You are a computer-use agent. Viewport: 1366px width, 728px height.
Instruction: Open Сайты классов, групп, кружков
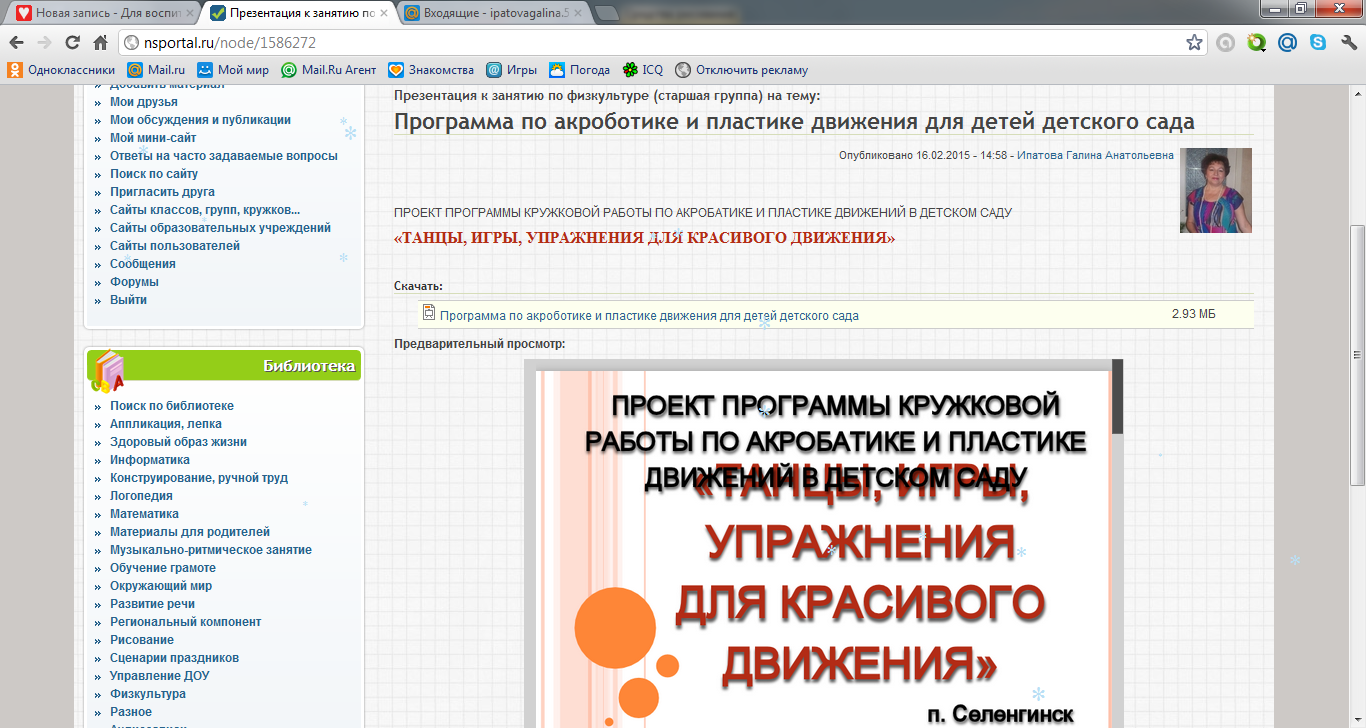tap(205, 210)
